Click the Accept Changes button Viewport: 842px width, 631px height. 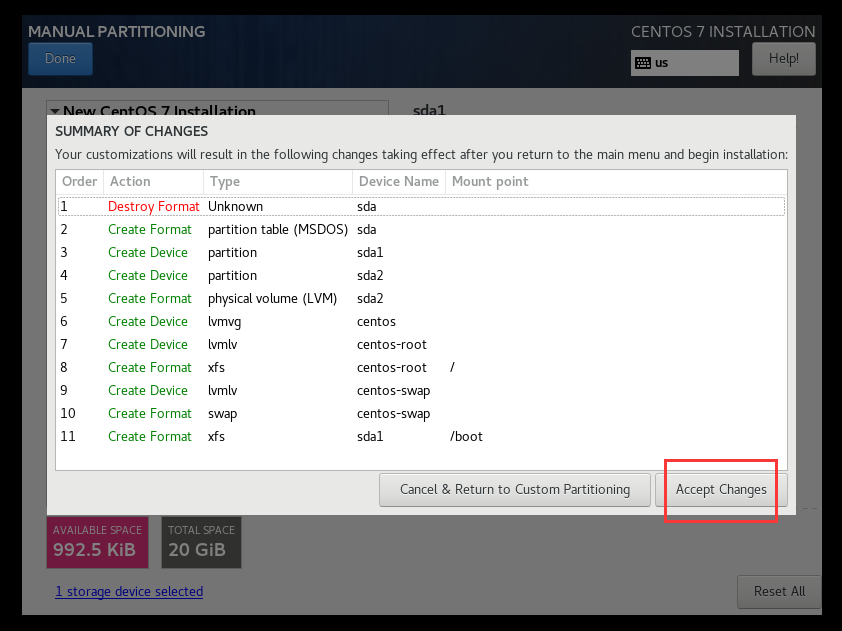coord(721,490)
